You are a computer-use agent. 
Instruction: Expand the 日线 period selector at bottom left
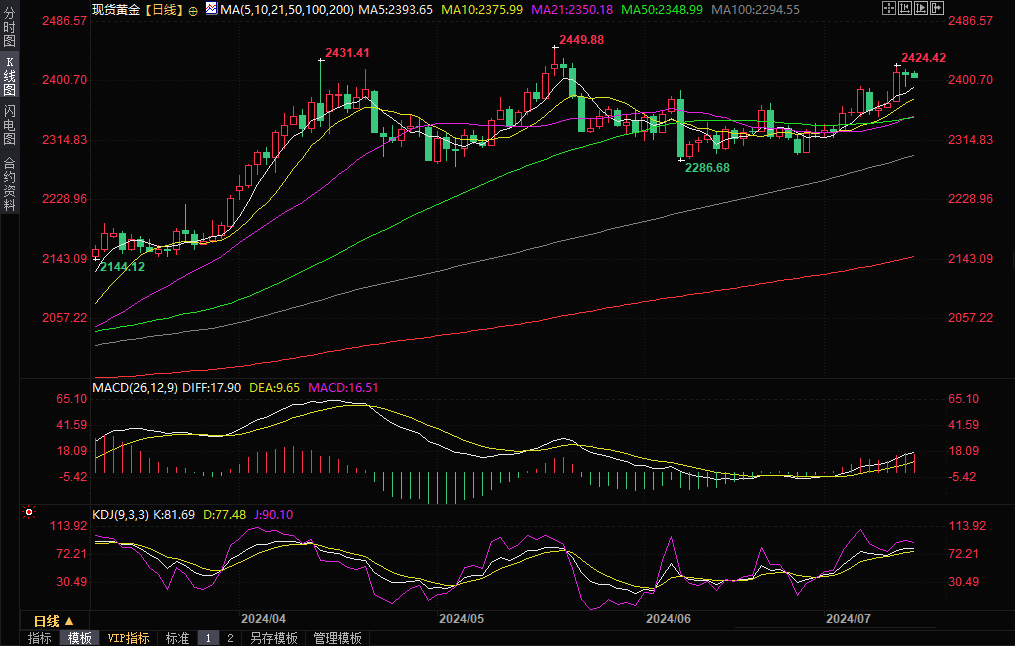click(54, 621)
